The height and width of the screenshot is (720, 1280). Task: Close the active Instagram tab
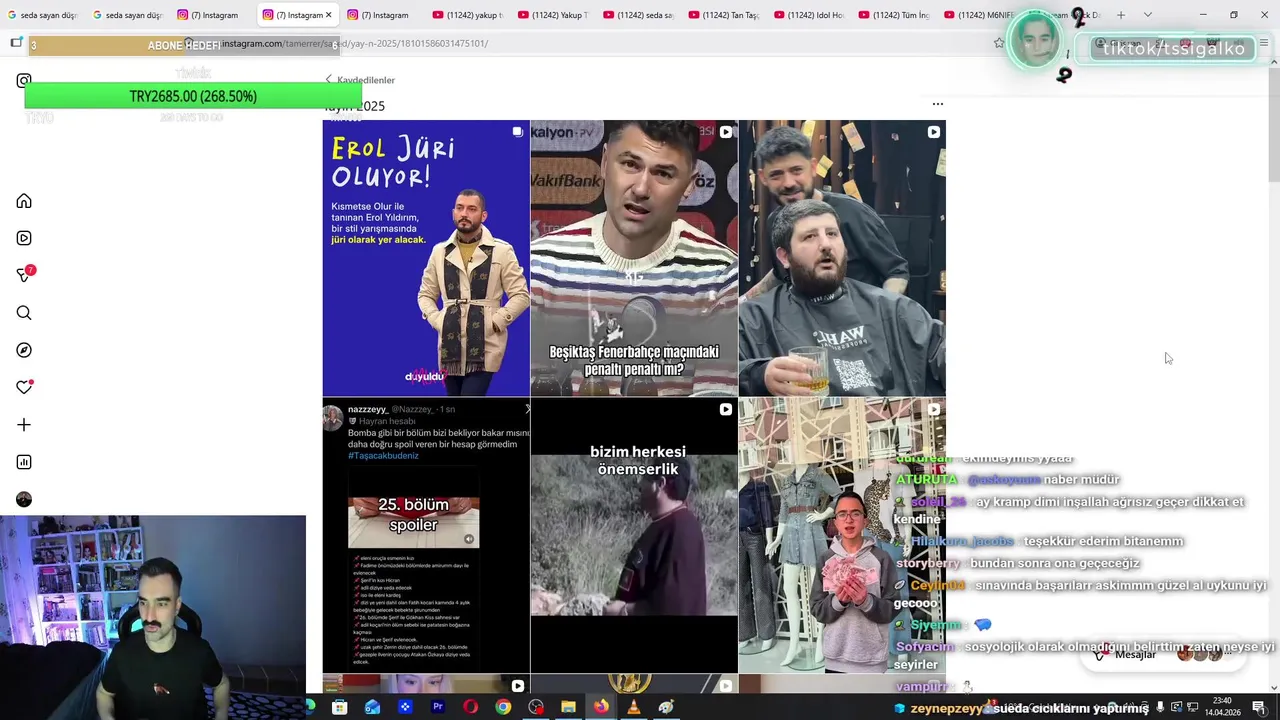coord(329,15)
